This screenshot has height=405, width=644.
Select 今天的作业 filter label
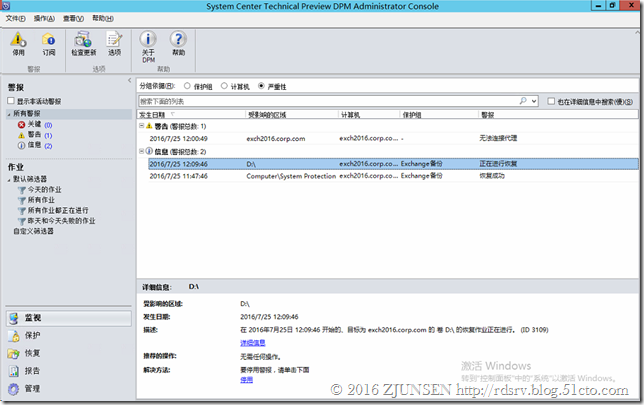click(x=44, y=190)
